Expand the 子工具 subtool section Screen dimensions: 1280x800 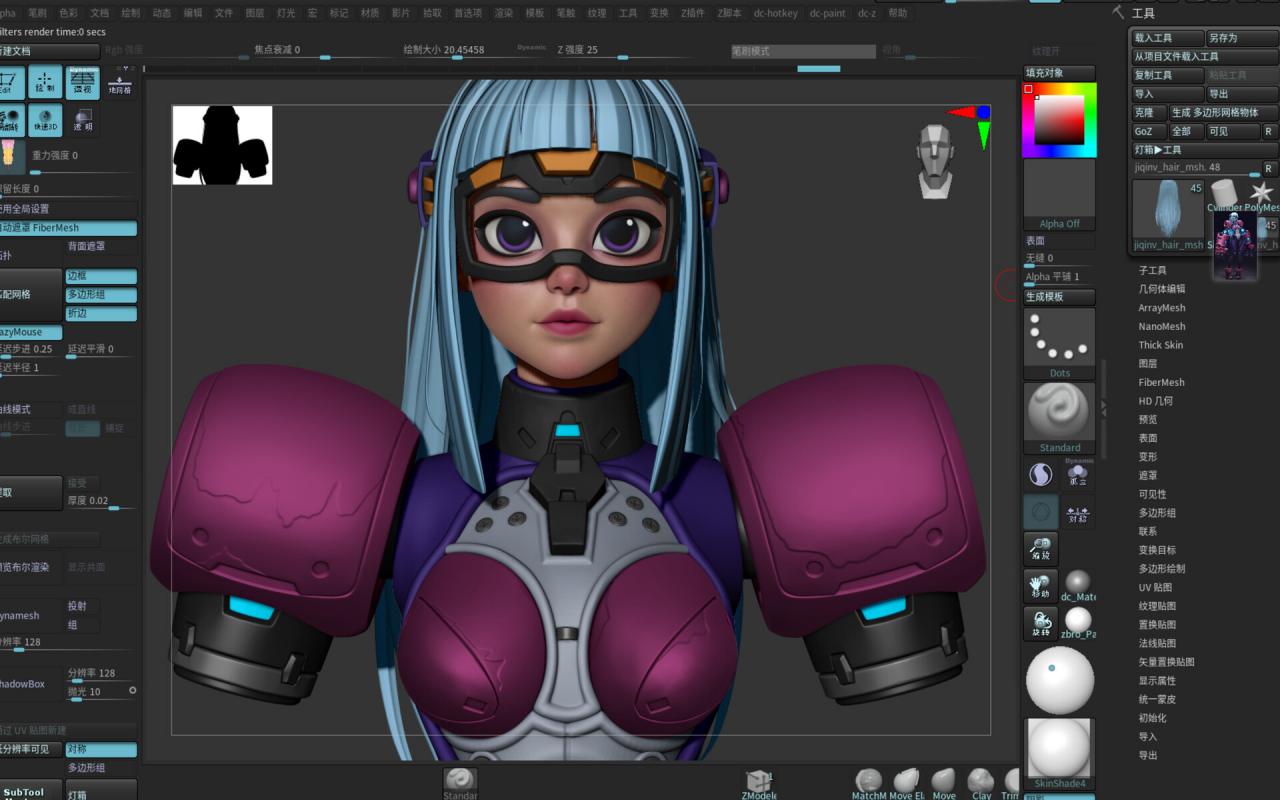[1152, 270]
